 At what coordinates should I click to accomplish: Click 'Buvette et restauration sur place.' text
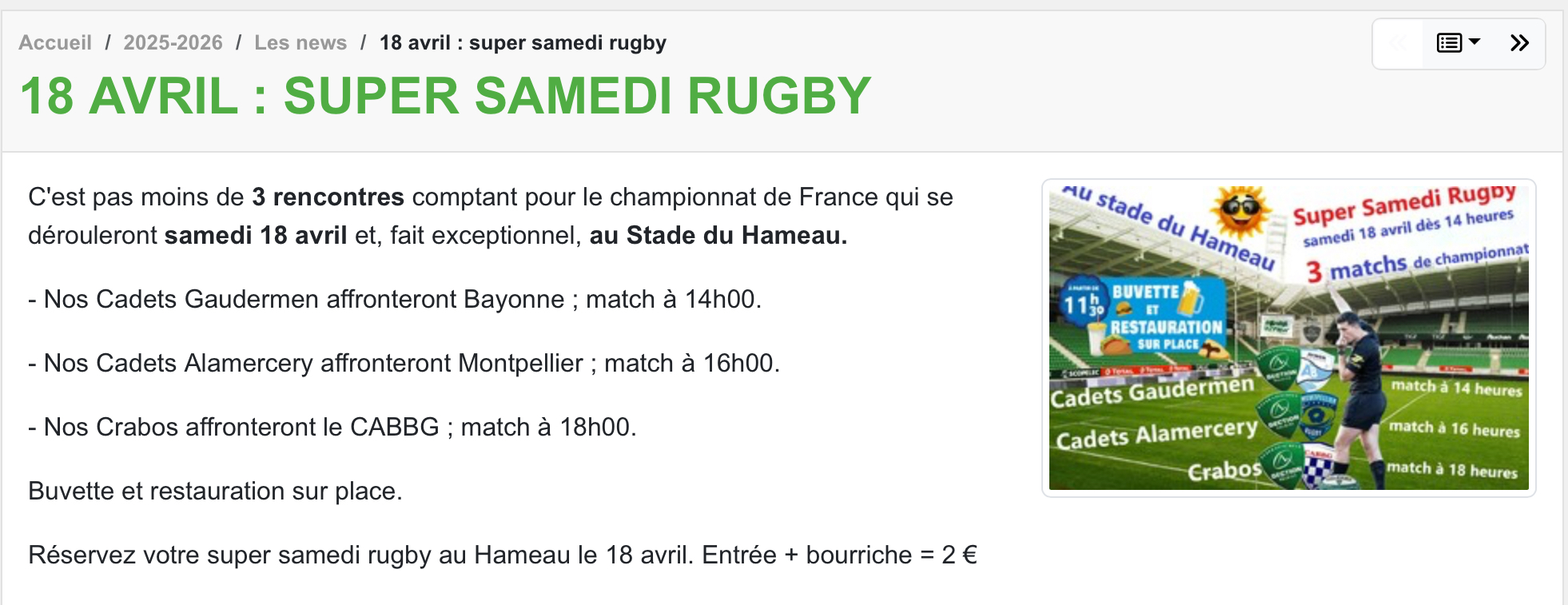[x=215, y=491]
